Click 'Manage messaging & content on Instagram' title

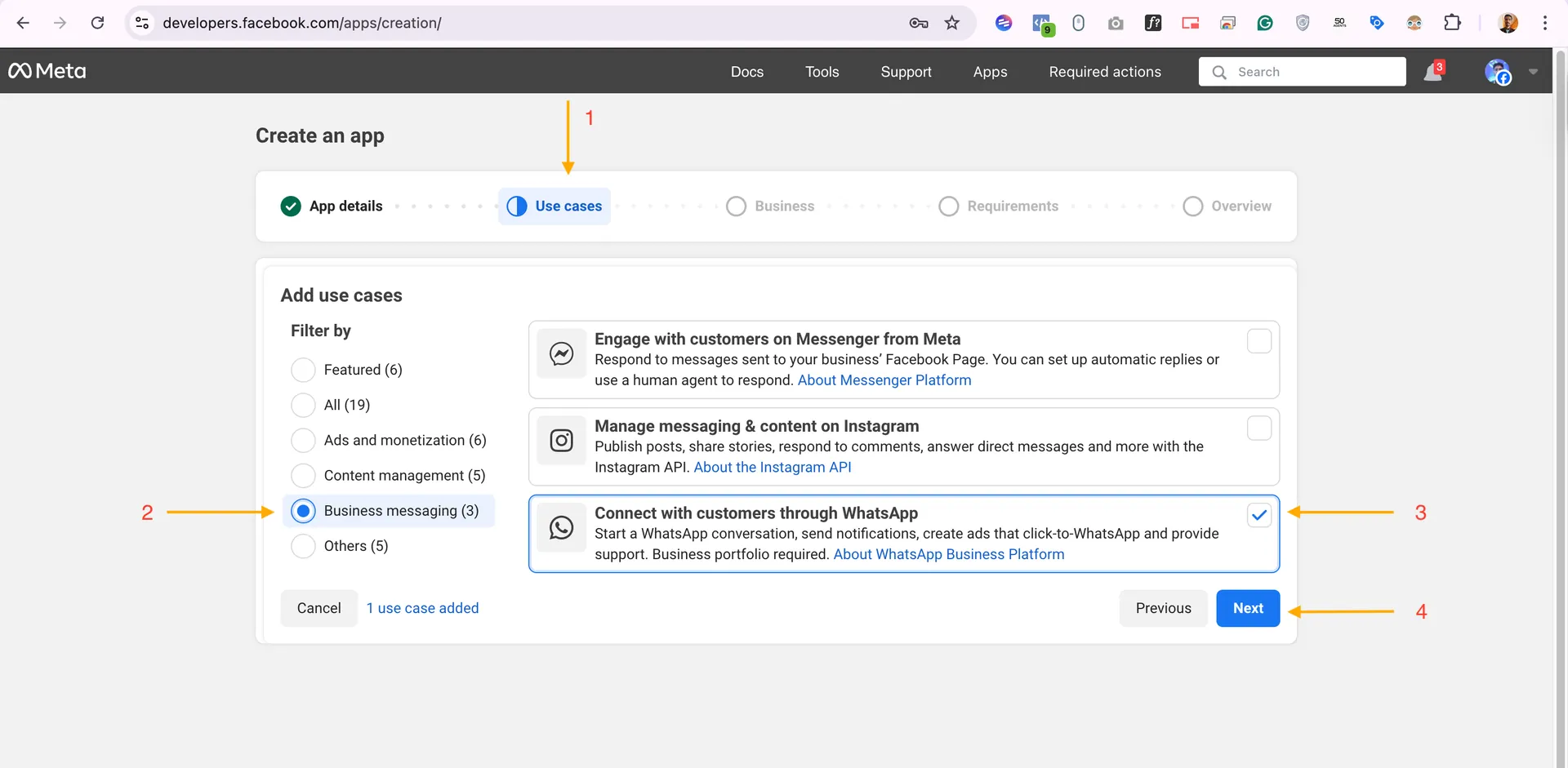757,426
